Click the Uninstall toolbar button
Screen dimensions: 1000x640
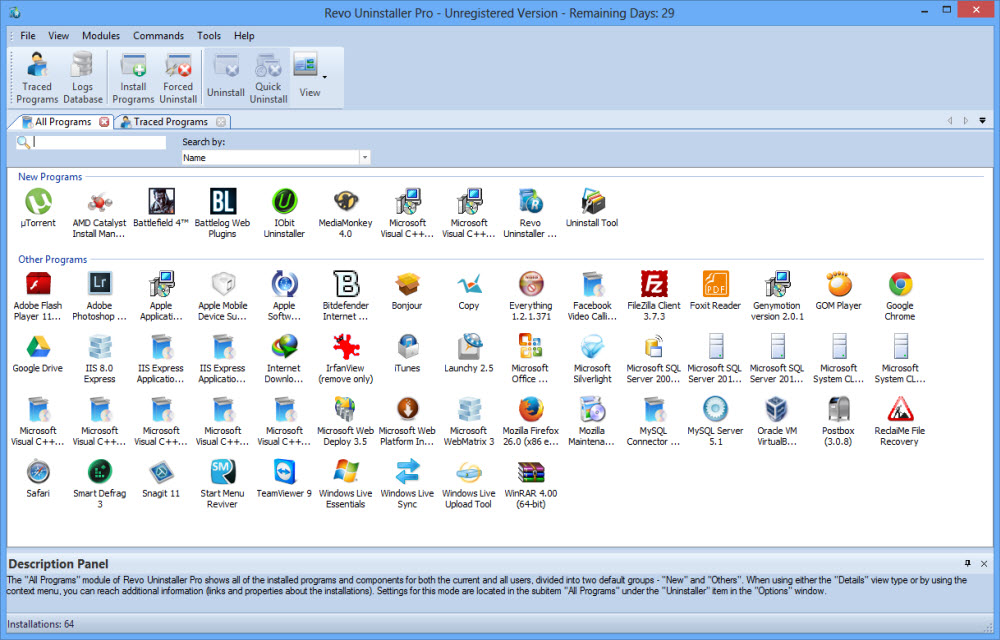[226, 76]
